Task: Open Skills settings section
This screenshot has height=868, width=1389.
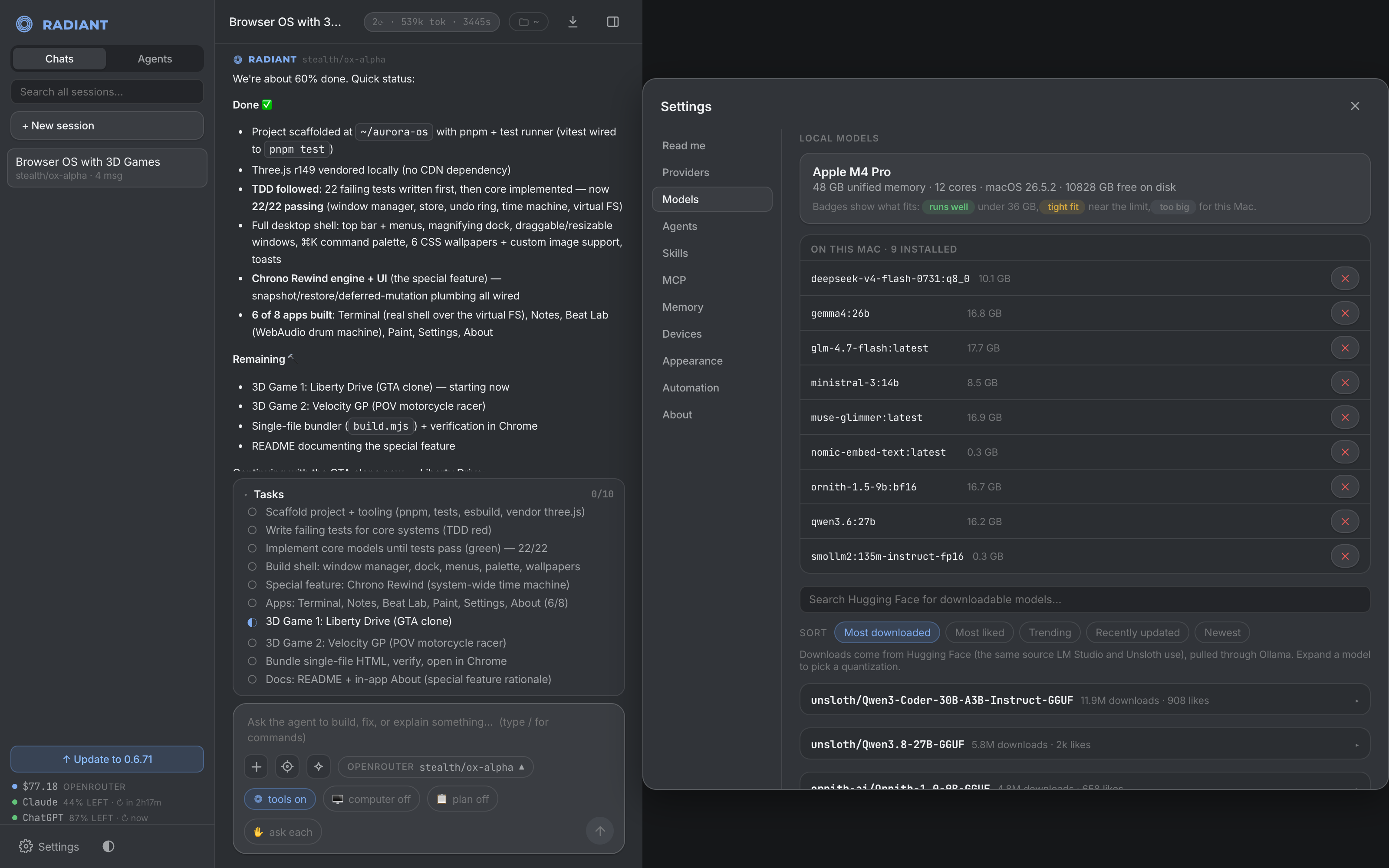Action: click(x=712, y=253)
